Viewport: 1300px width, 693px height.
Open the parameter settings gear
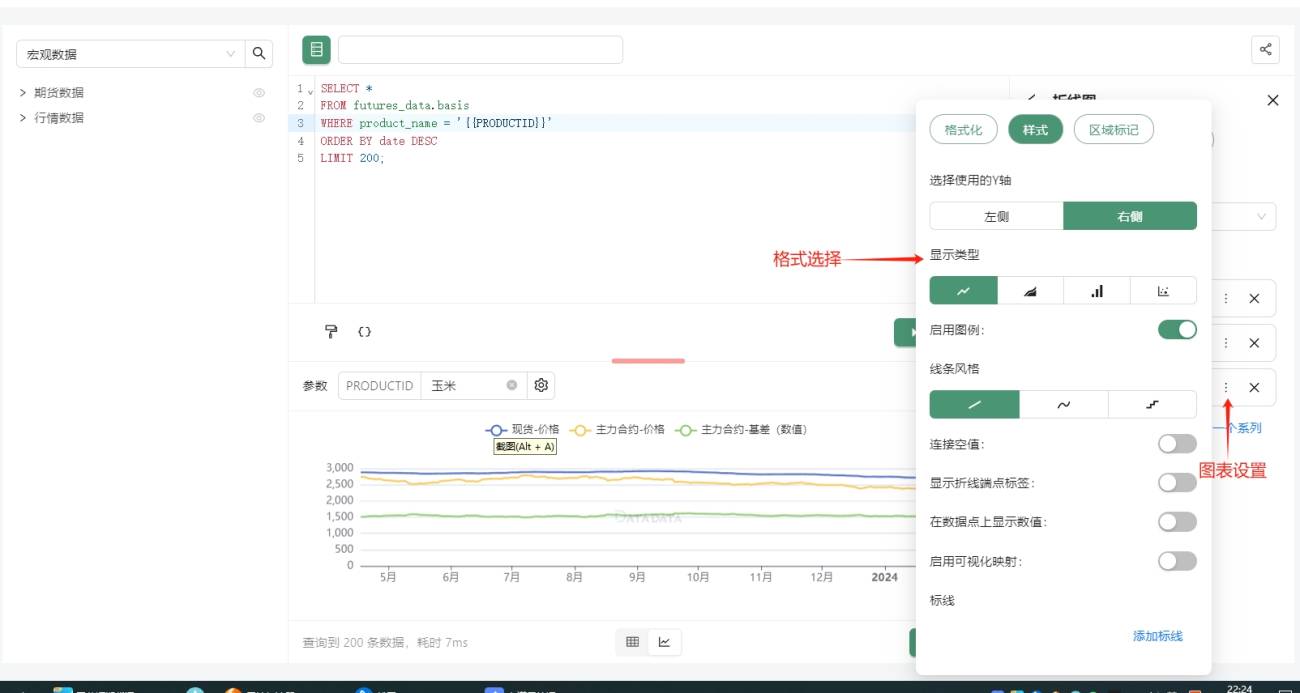(x=541, y=386)
